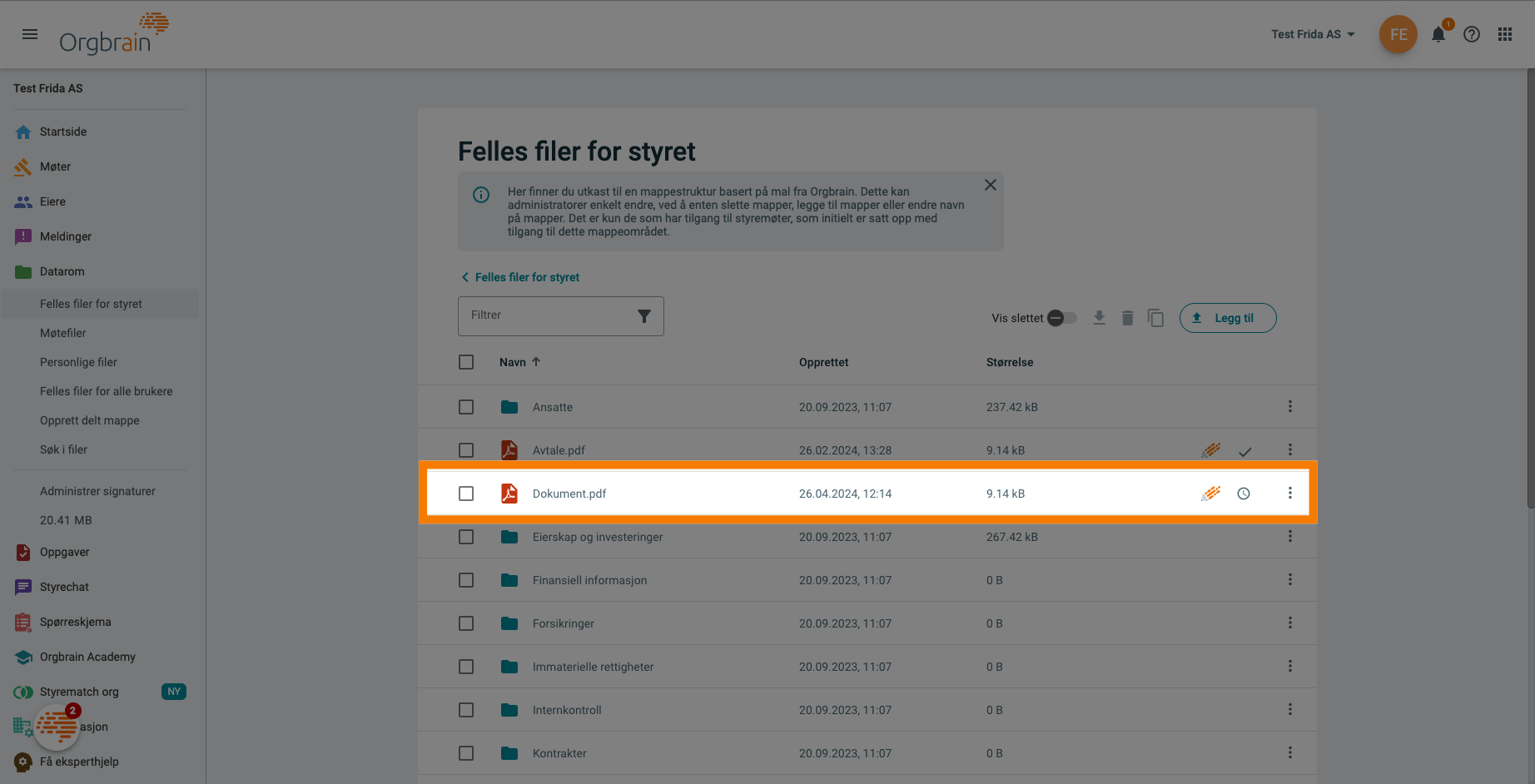1535x784 pixels.
Task: Tick the Finansiell informasjon checkbox
Action: pos(466,580)
